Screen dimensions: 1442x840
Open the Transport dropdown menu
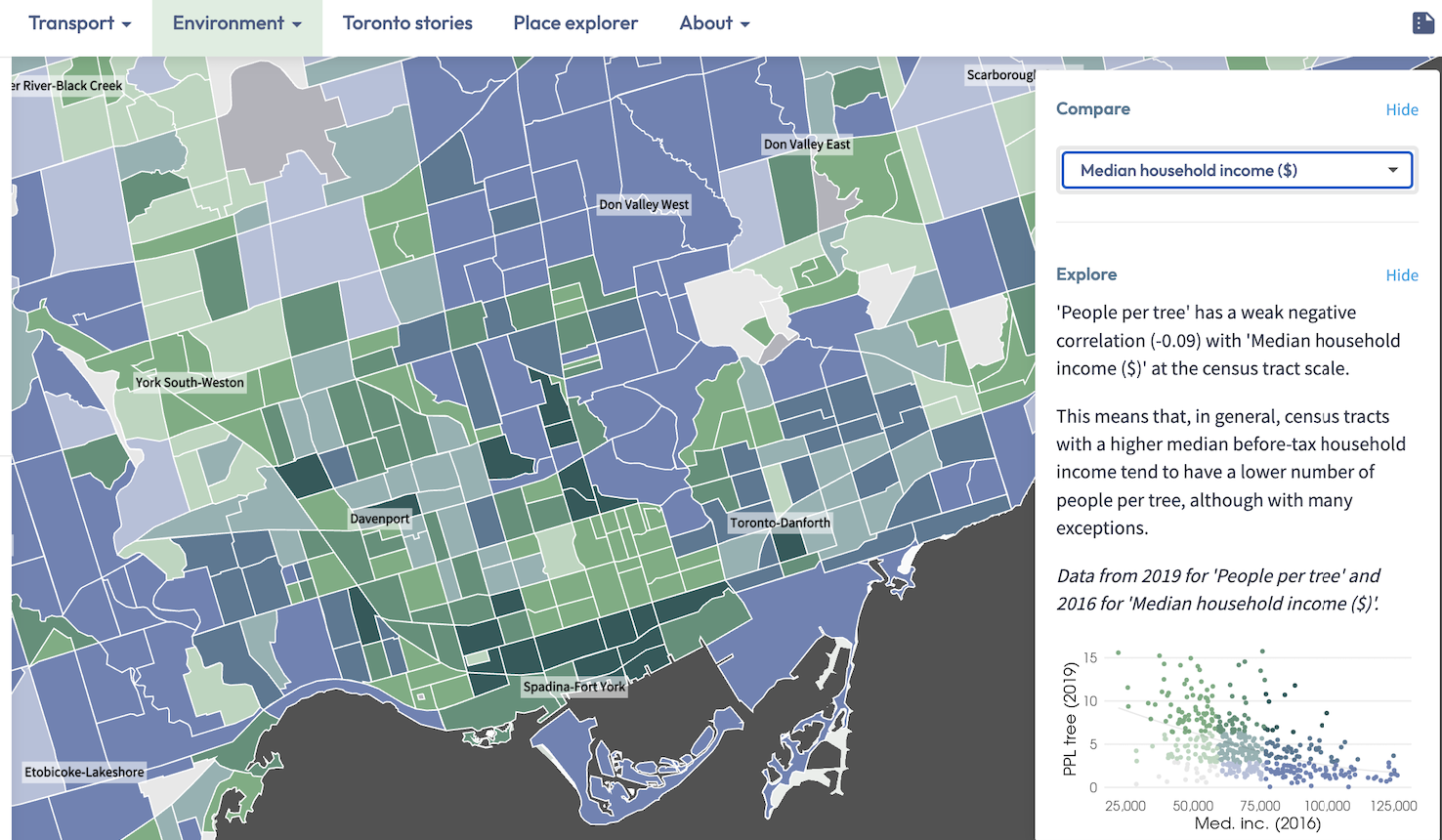(x=80, y=23)
